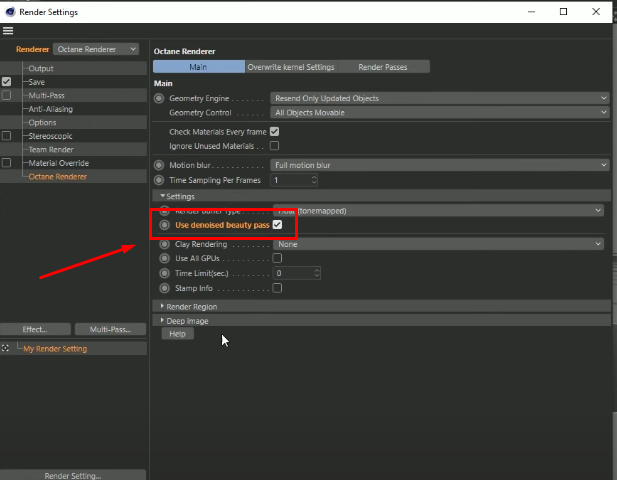Switch to the Main tab
This screenshot has width=617, height=480.
tap(199, 67)
